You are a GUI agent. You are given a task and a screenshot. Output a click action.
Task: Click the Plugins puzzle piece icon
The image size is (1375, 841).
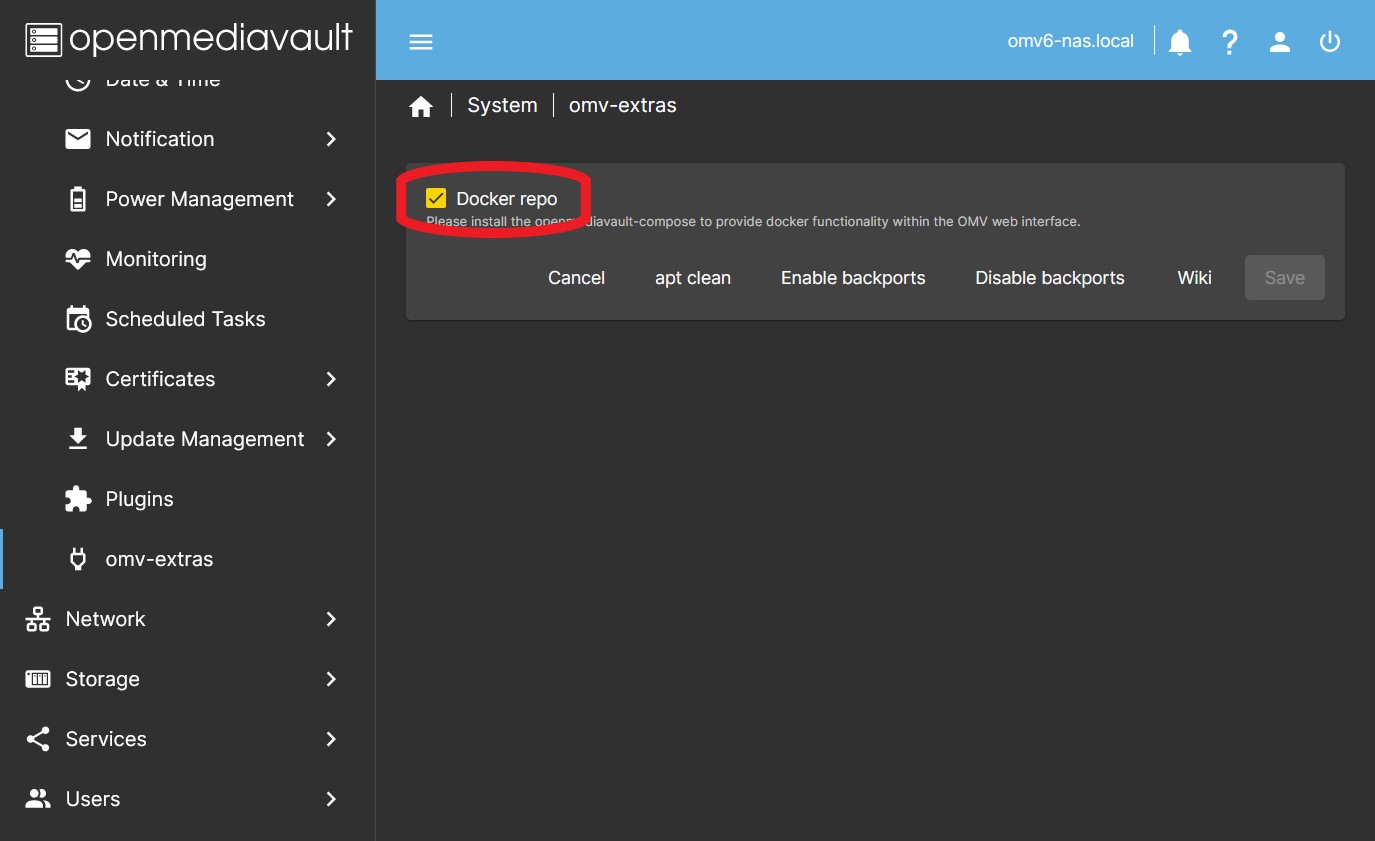pos(78,499)
